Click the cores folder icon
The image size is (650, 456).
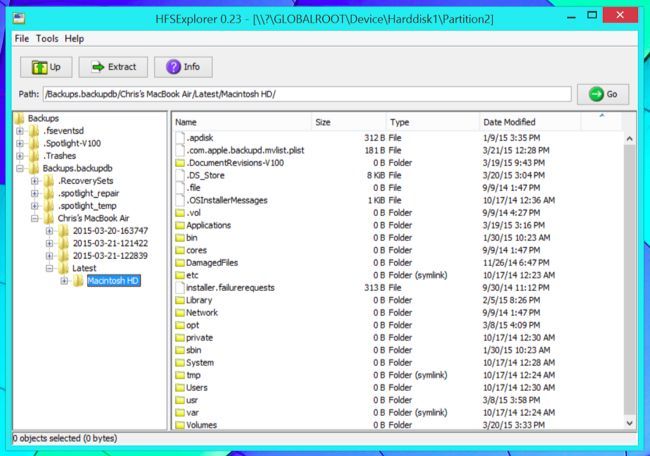point(179,250)
